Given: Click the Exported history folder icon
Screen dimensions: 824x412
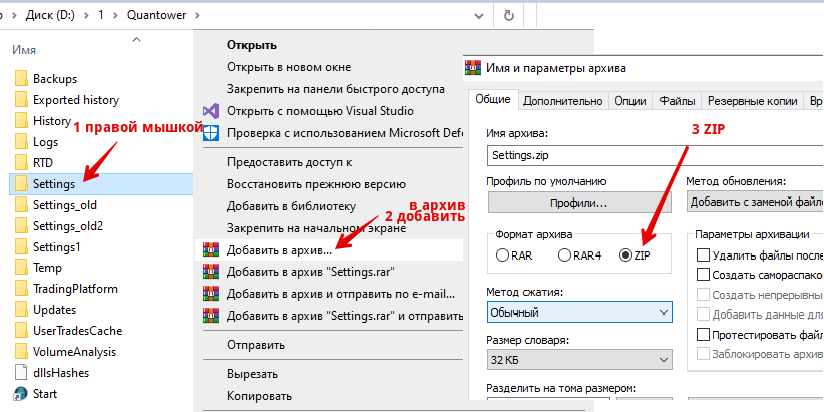Looking at the screenshot, I should click(21, 100).
